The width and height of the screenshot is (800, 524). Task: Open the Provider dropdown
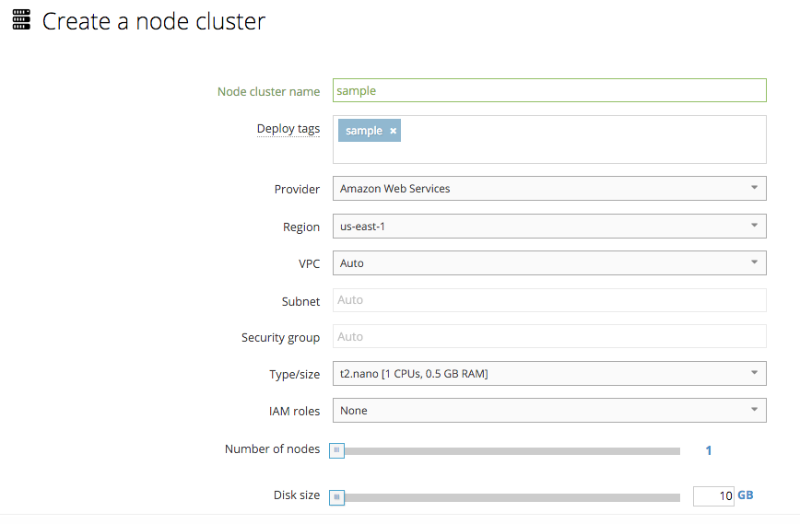tap(549, 188)
